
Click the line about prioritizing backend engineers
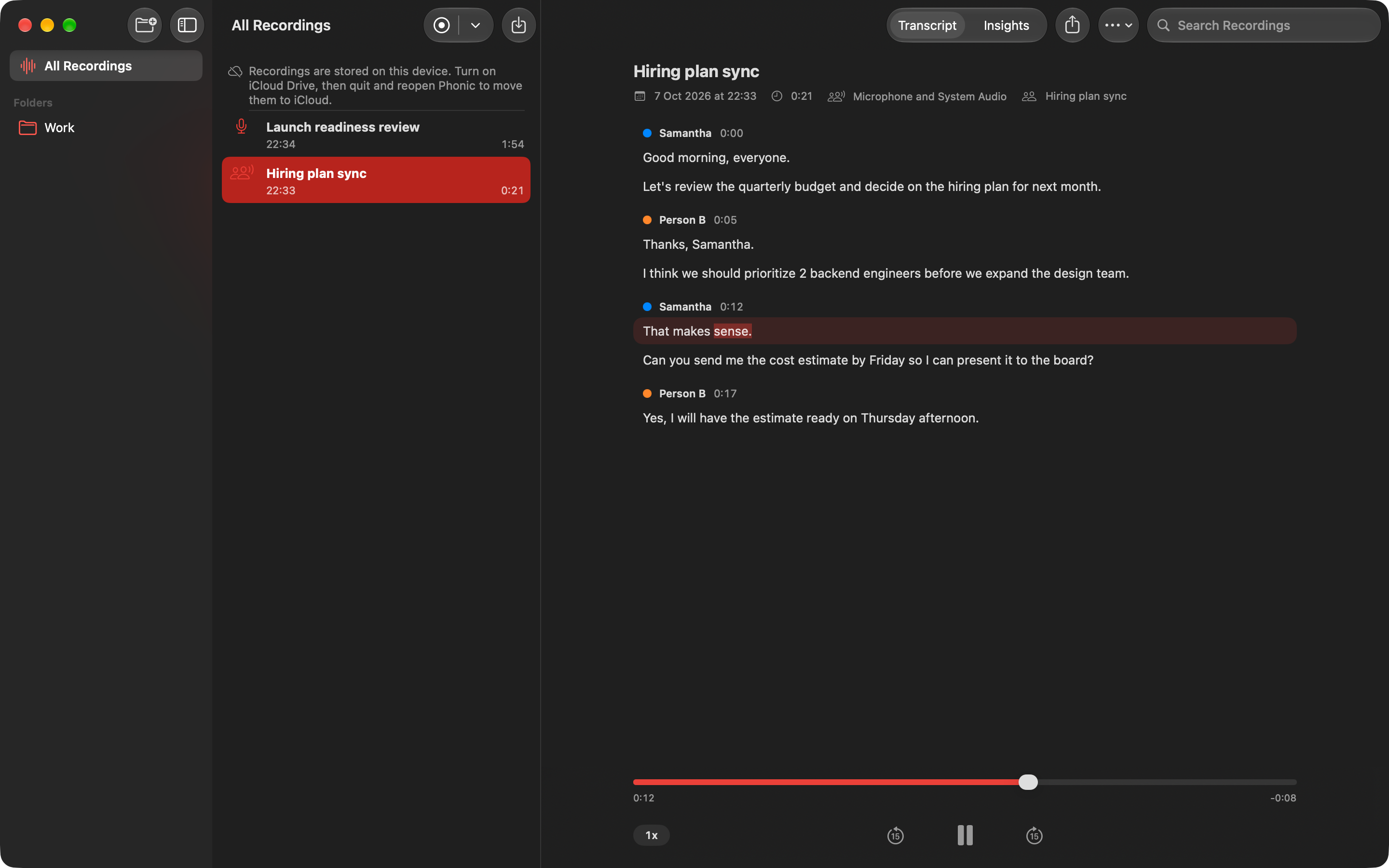click(x=885, y=274)
